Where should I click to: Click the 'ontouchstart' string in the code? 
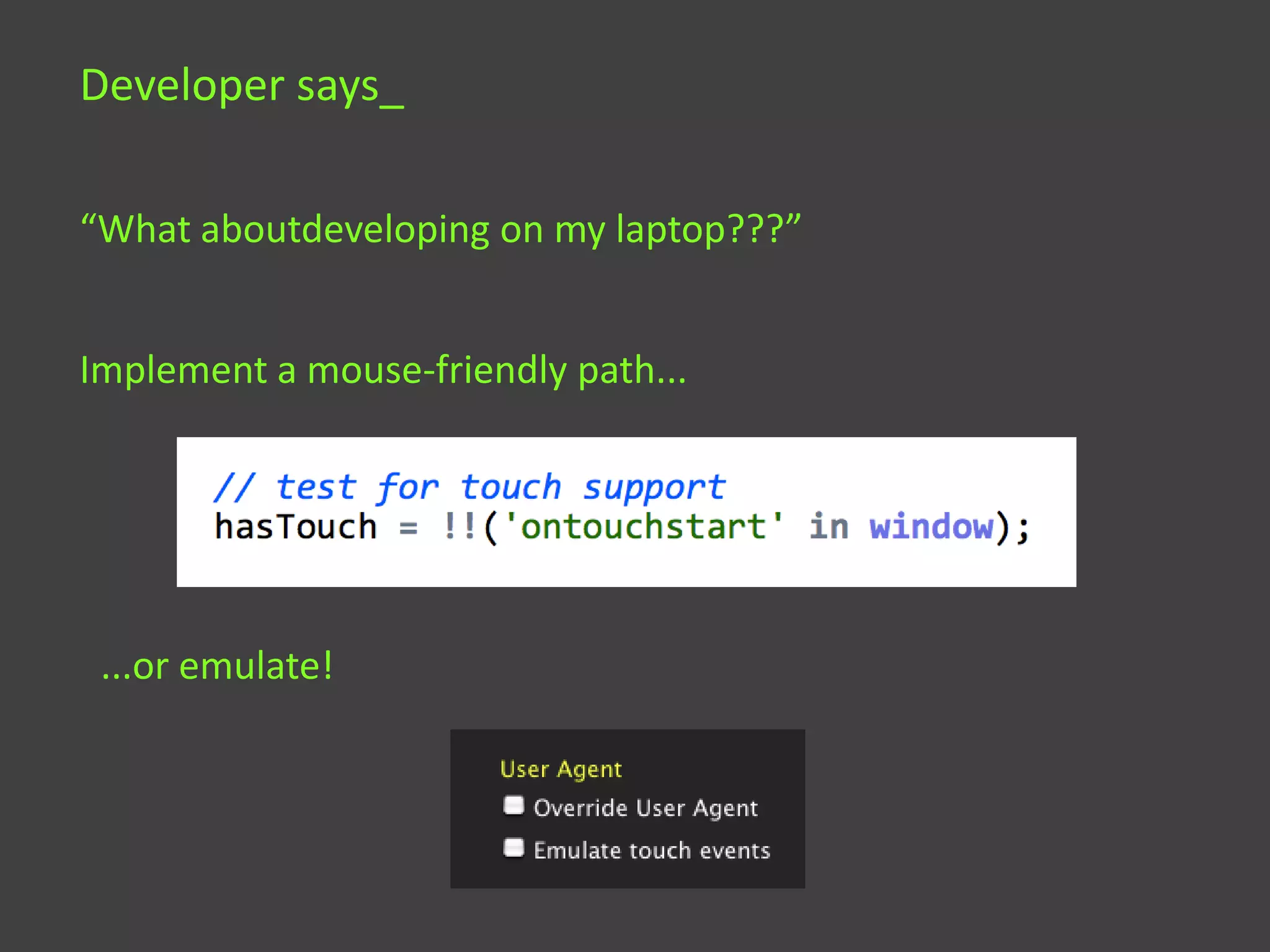(644, 527)
